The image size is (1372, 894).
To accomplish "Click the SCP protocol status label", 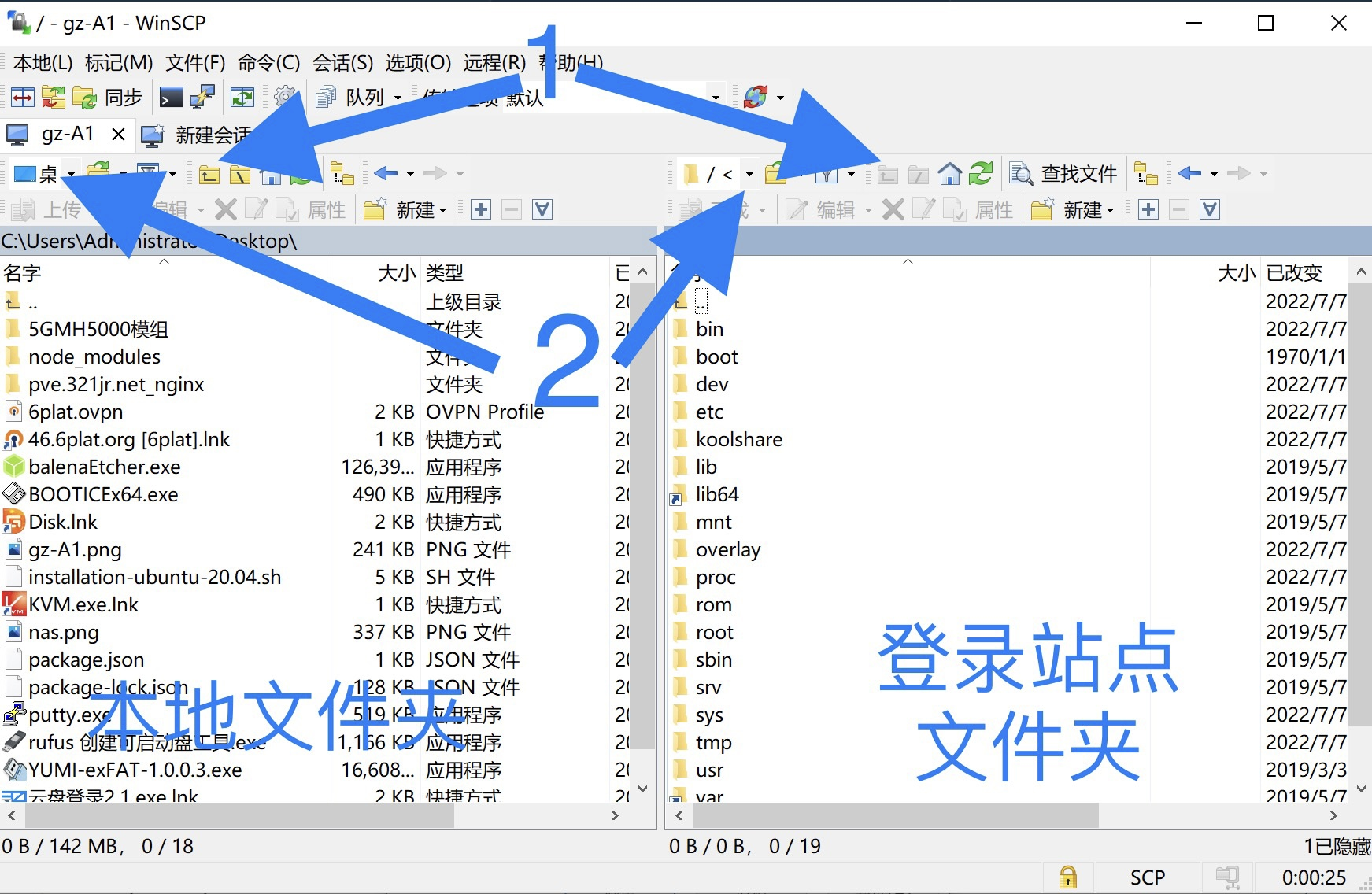I will pos(1147,877).
